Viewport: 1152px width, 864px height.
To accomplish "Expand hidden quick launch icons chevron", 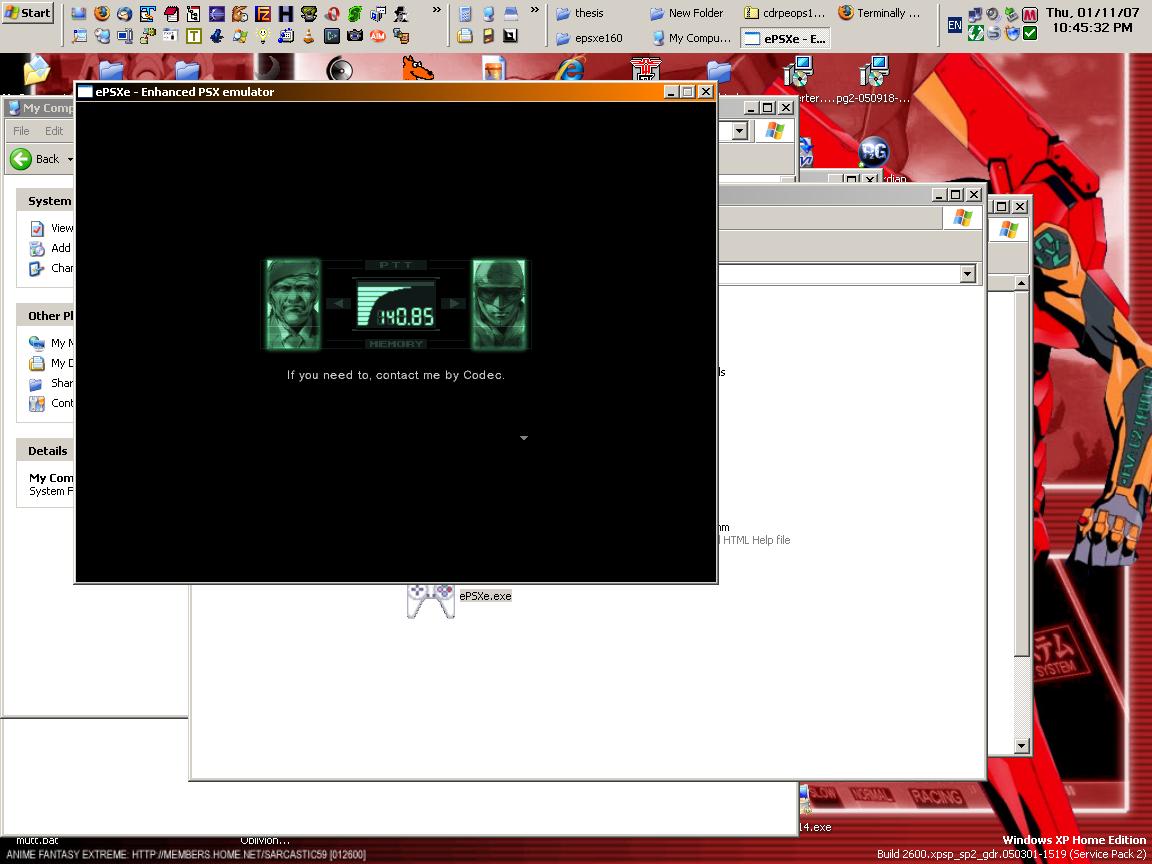I will coord(436,10).
